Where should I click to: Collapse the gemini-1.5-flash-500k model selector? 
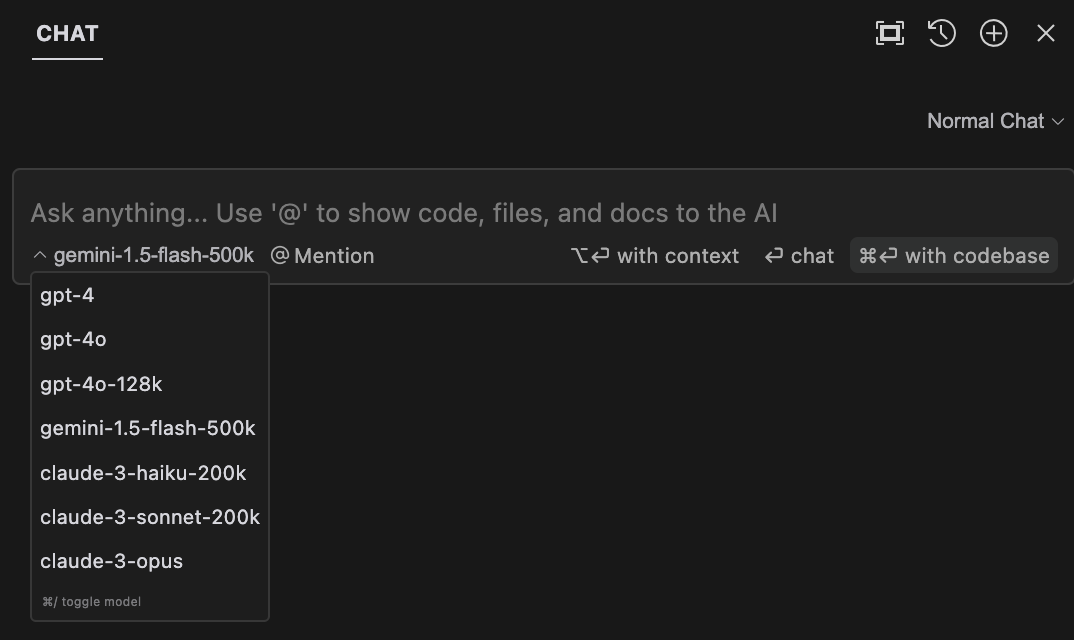pos(143,256)
